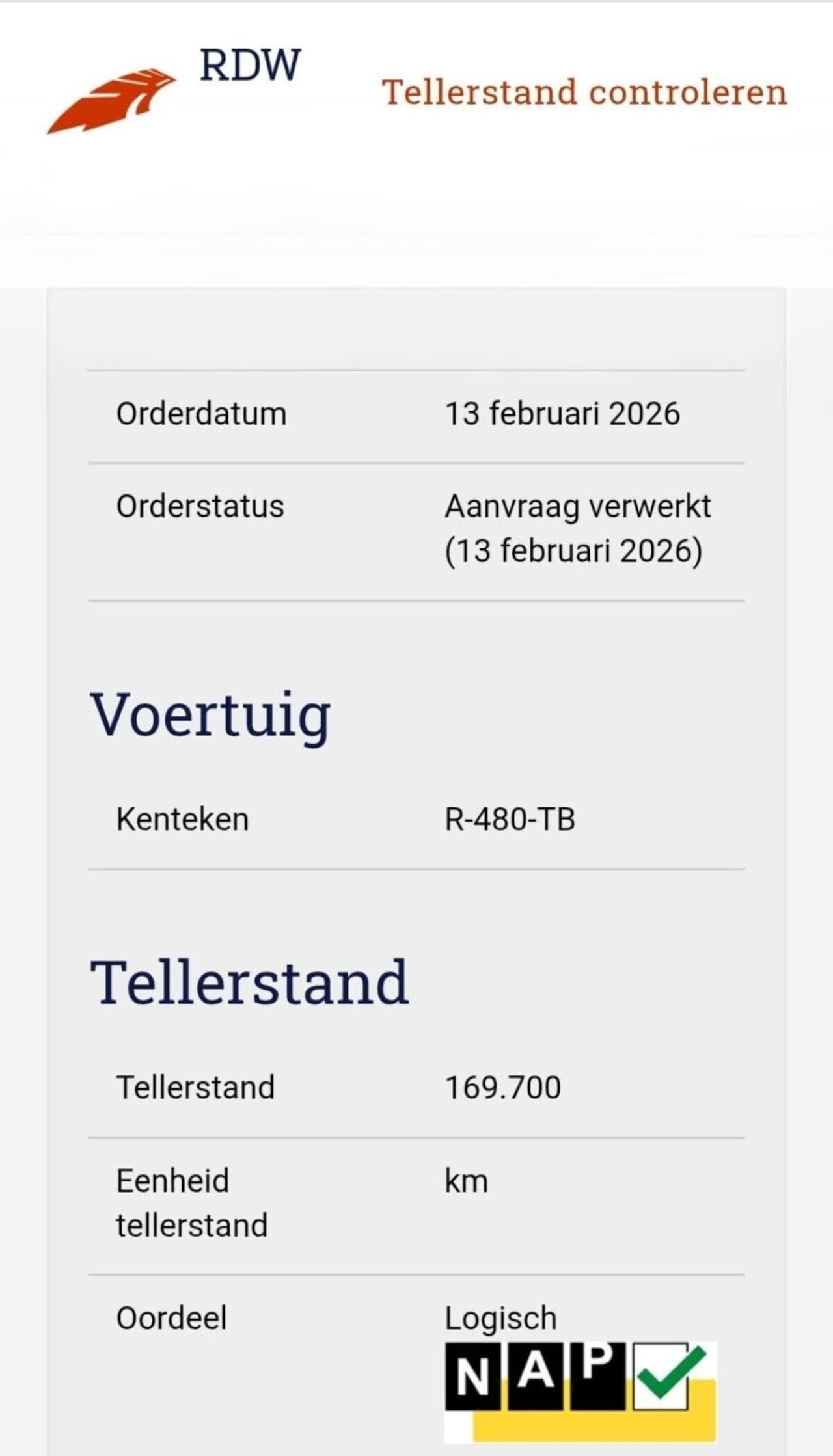This screenshot has width=833, height=1456.
Task: Click the Oordeel label
Action: click(x=171, y=1319)
